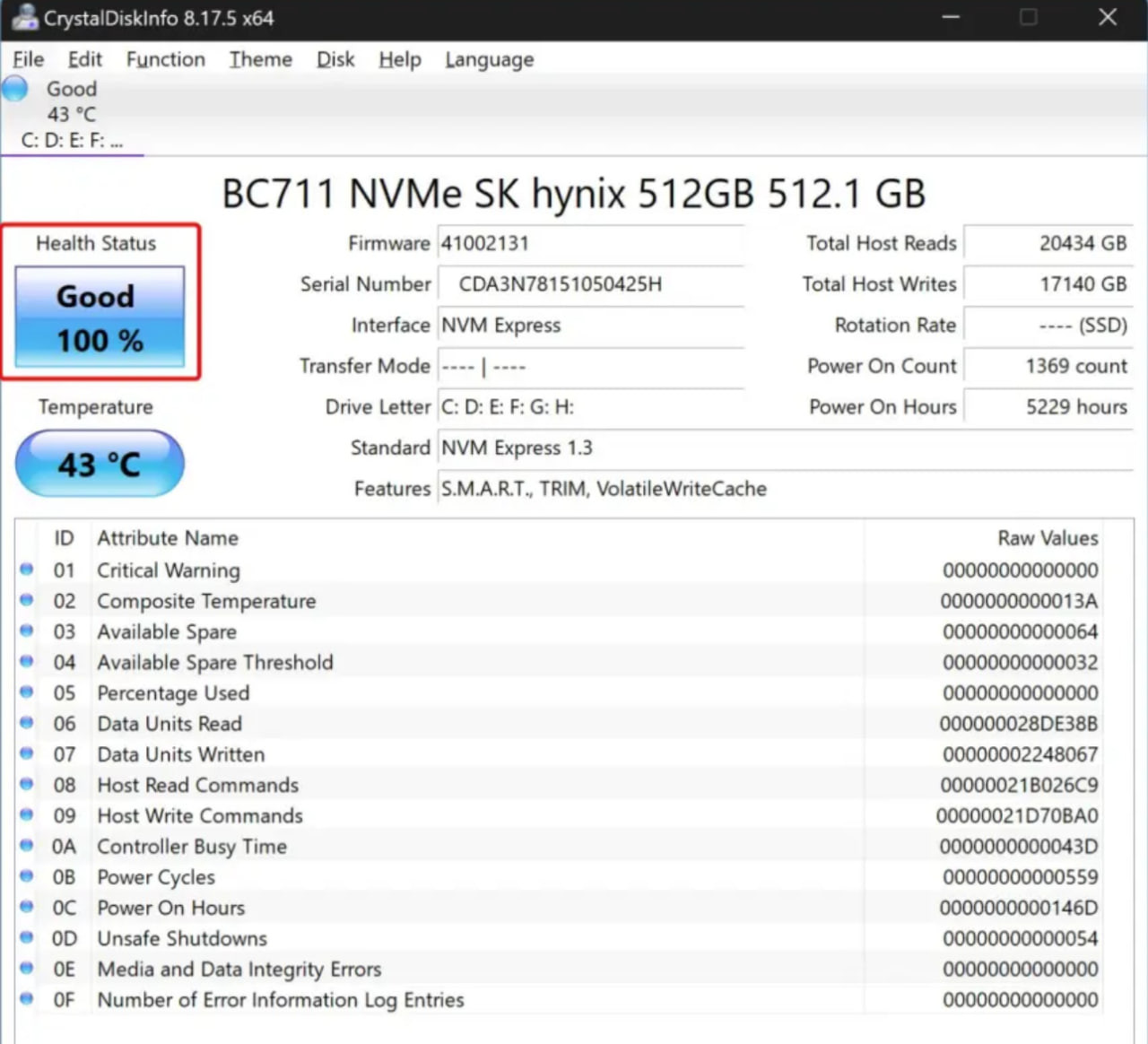
Task: Open the Language menu
Action: tap(489, 59)
